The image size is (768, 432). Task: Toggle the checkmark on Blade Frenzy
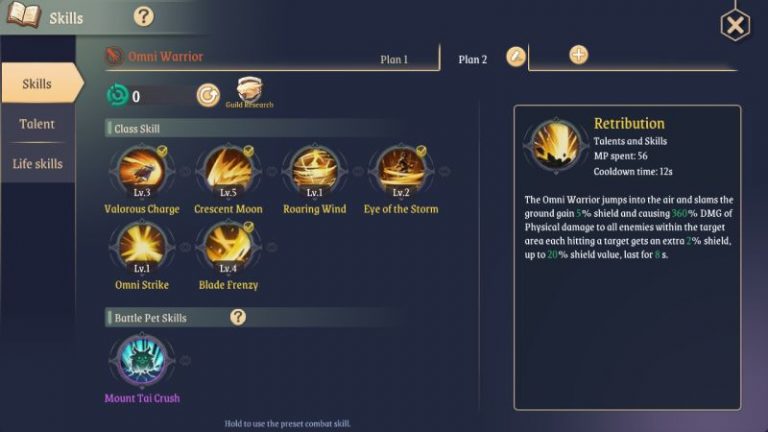pos(249,227)
